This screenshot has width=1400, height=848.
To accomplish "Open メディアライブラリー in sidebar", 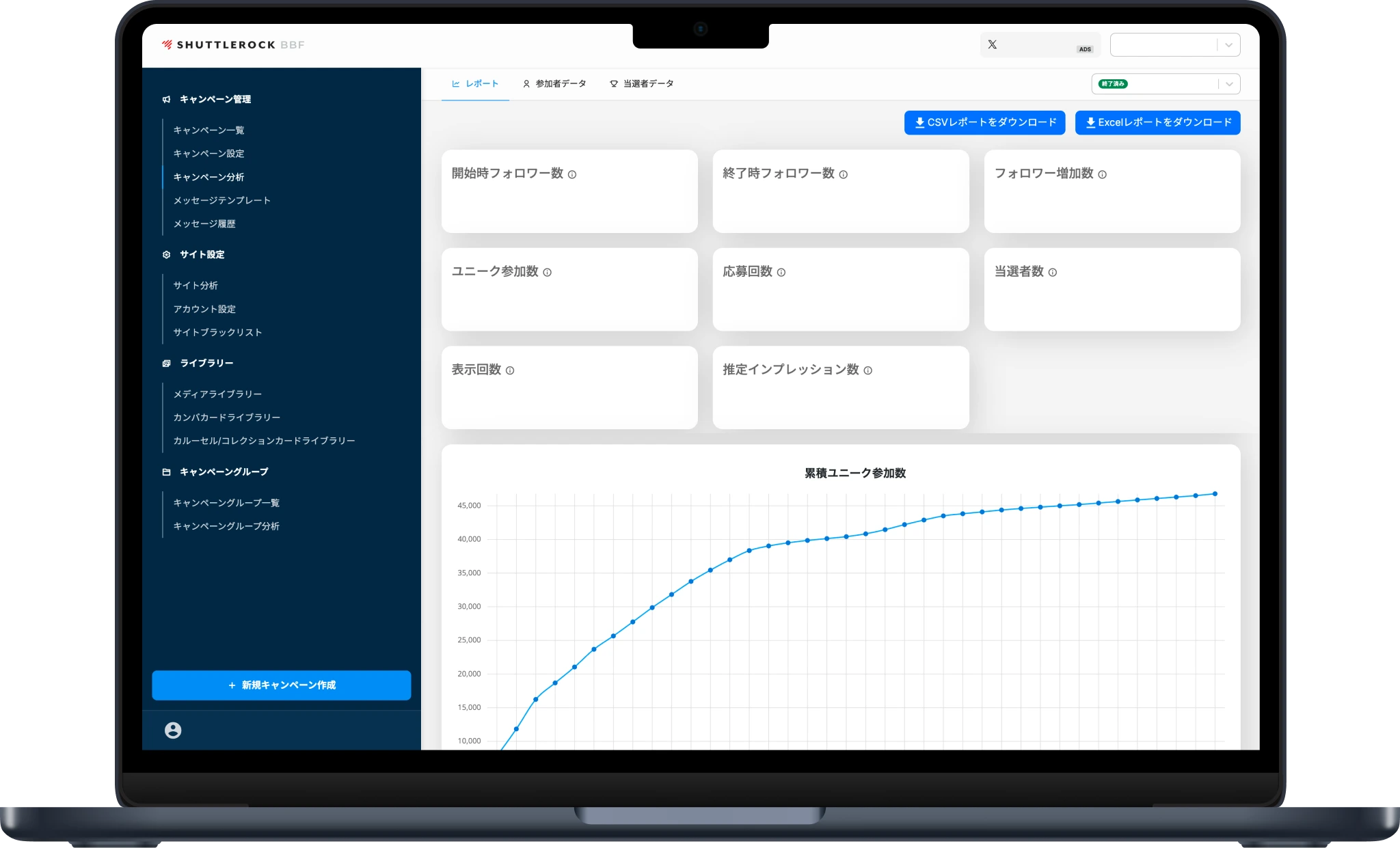I will pos(217,394).
